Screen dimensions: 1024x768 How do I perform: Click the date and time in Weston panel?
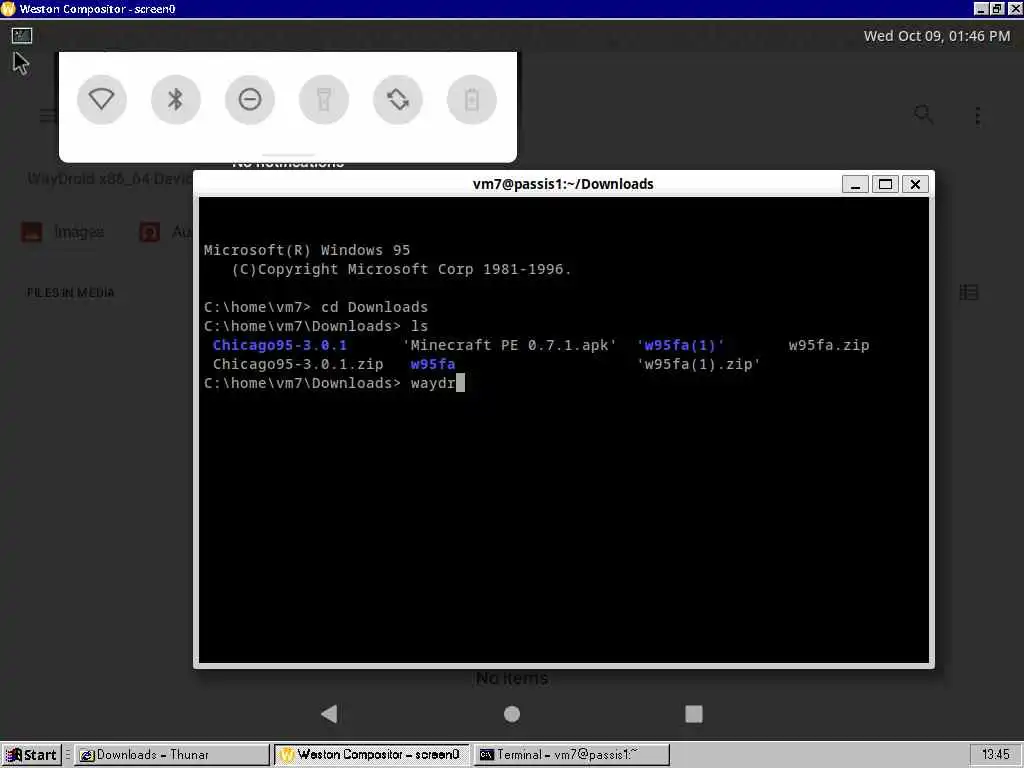pos(936,36)
